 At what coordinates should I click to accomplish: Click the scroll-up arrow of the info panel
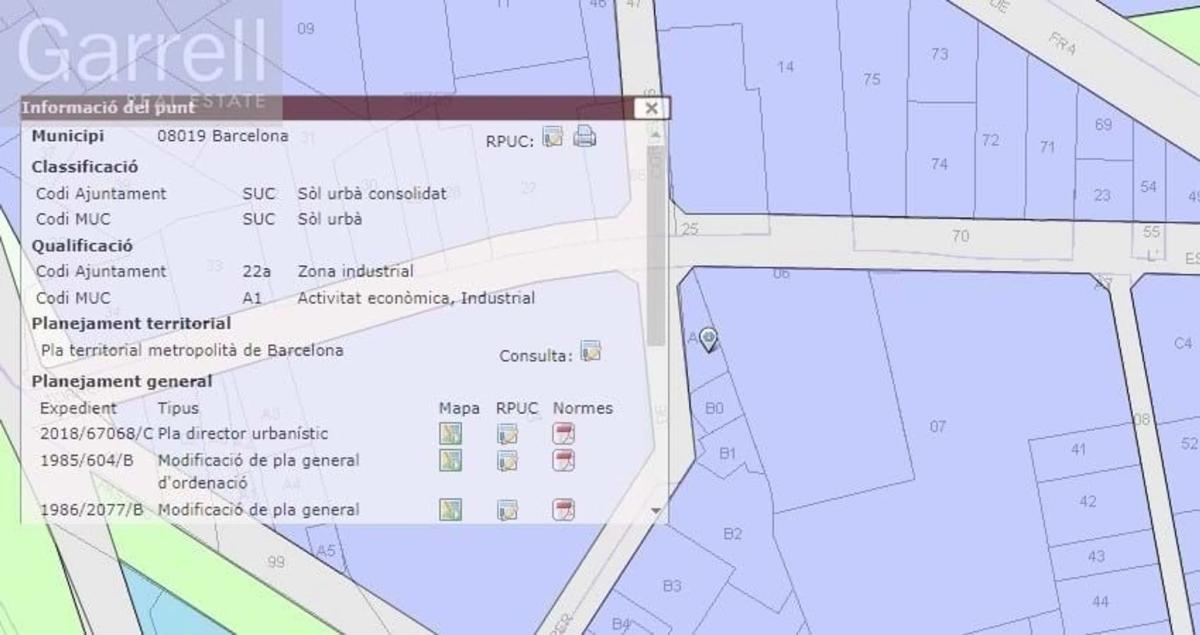point(656,132)
